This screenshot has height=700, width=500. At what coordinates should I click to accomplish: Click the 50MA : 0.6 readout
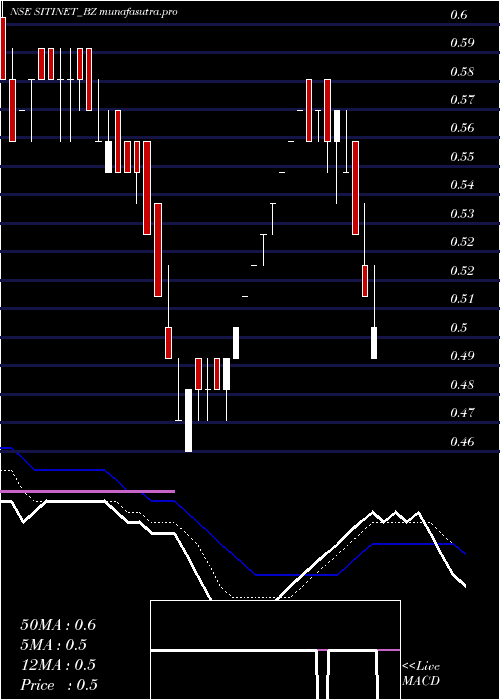click(58, 625)
